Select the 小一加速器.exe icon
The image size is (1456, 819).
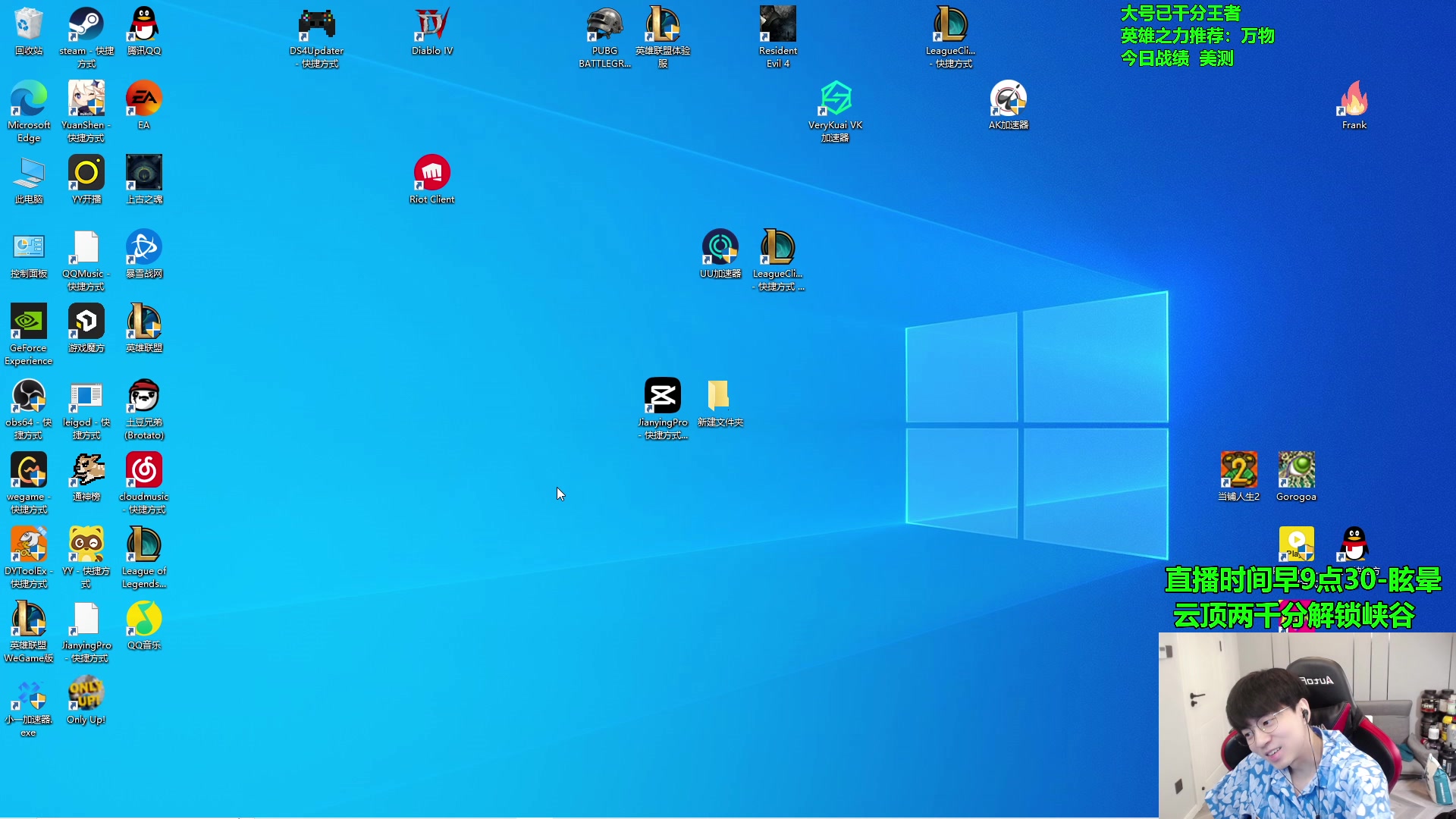[29, 709]
